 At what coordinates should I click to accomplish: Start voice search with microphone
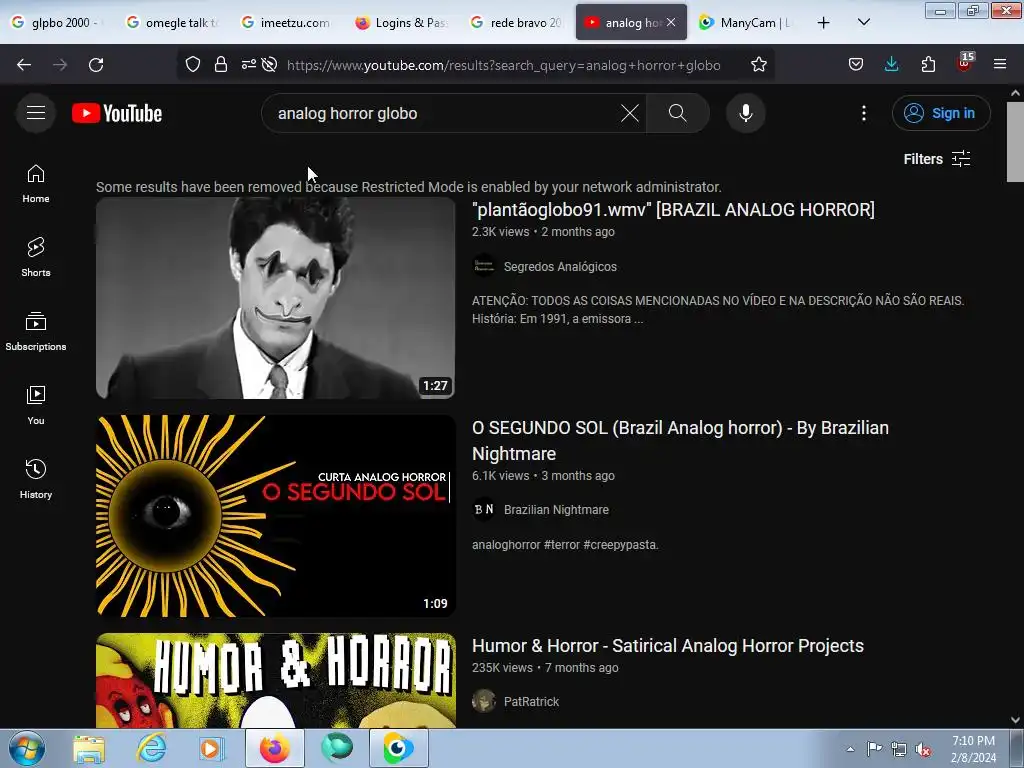point(745,113)
